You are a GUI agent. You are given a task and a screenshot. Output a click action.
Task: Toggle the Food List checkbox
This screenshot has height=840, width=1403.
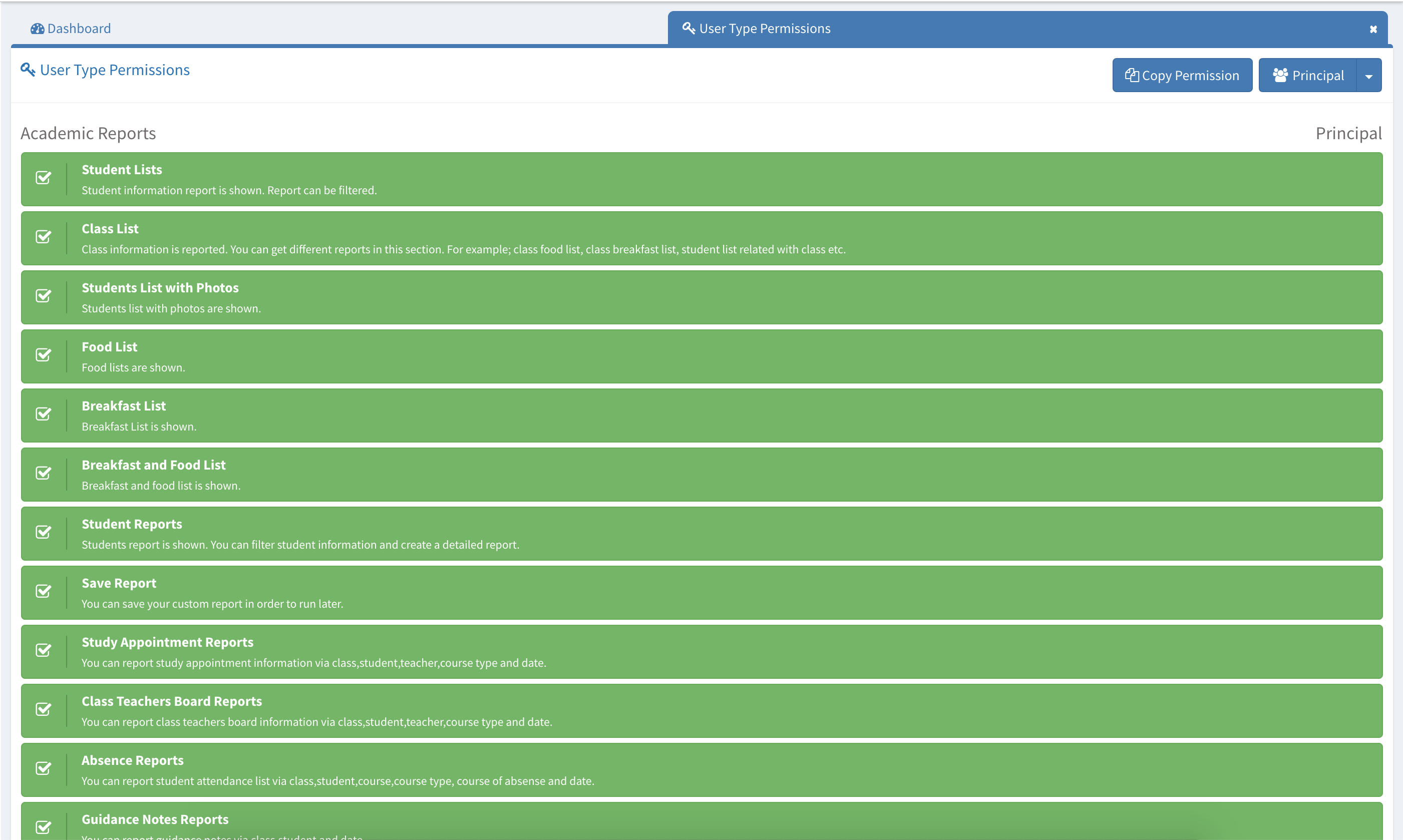44,355
